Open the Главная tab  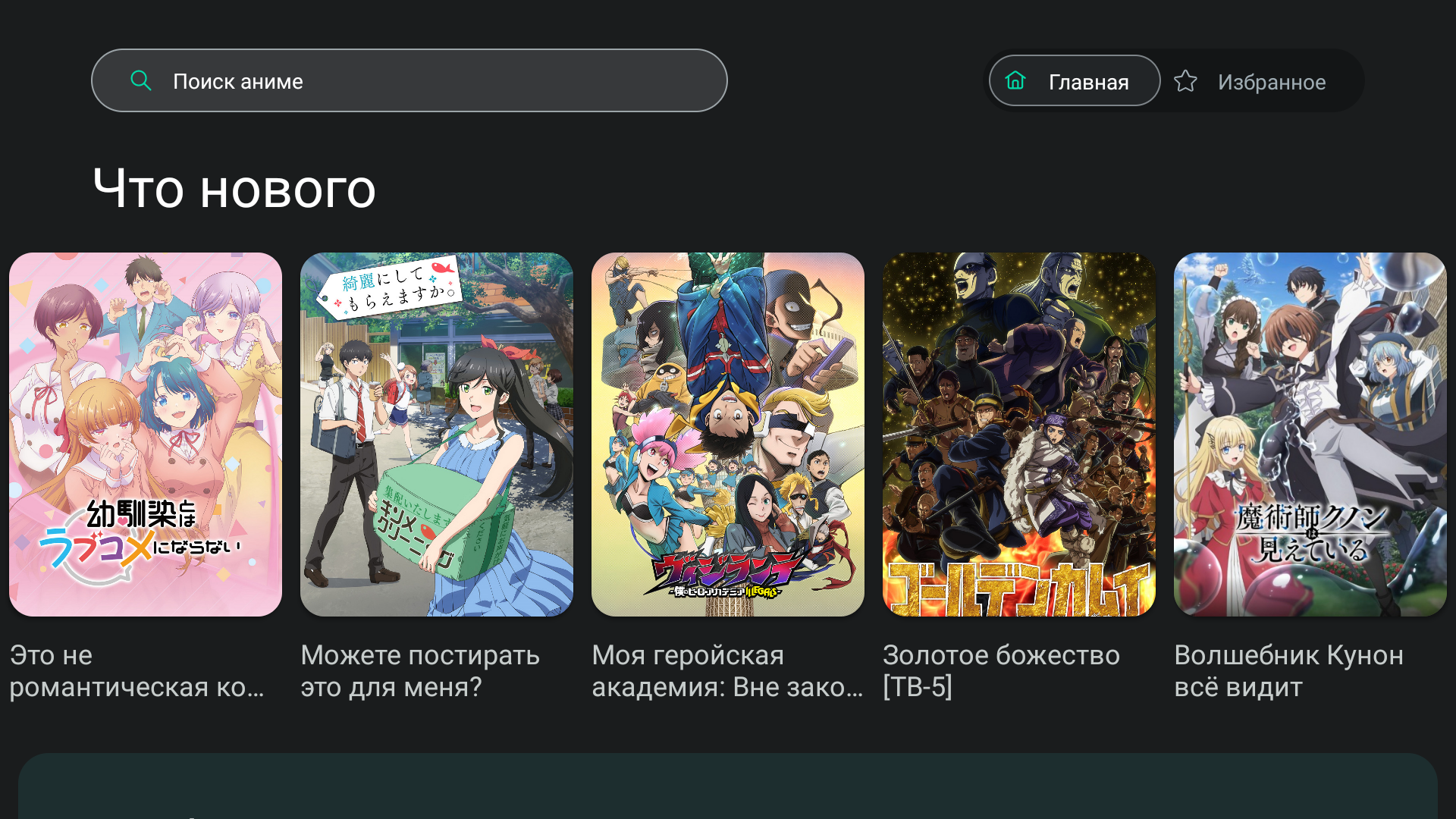pyautogui.click(x=1075, y=80)
